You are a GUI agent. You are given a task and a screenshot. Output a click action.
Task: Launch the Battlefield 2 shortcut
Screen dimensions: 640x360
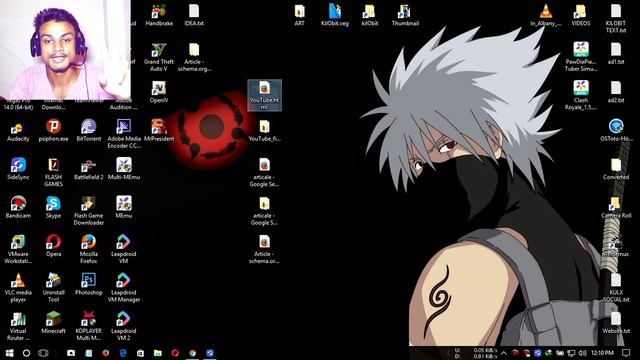point(89,169)
